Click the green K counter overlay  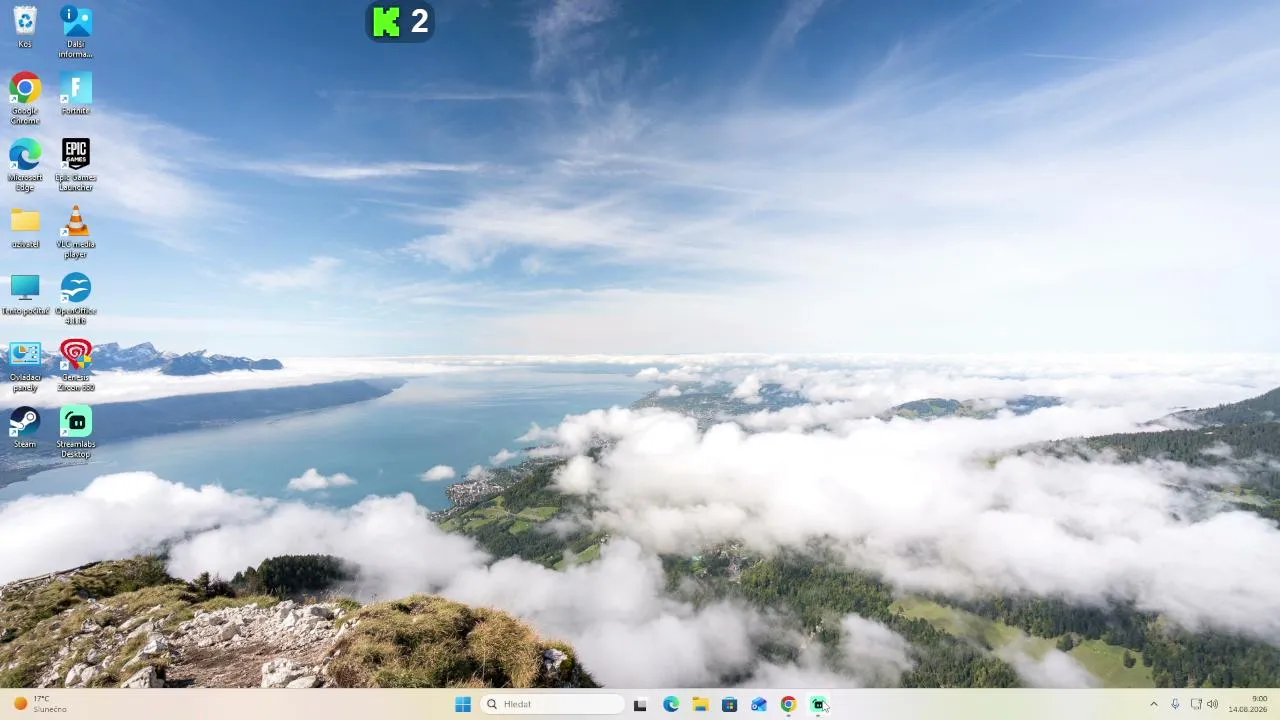coord(400,21)
